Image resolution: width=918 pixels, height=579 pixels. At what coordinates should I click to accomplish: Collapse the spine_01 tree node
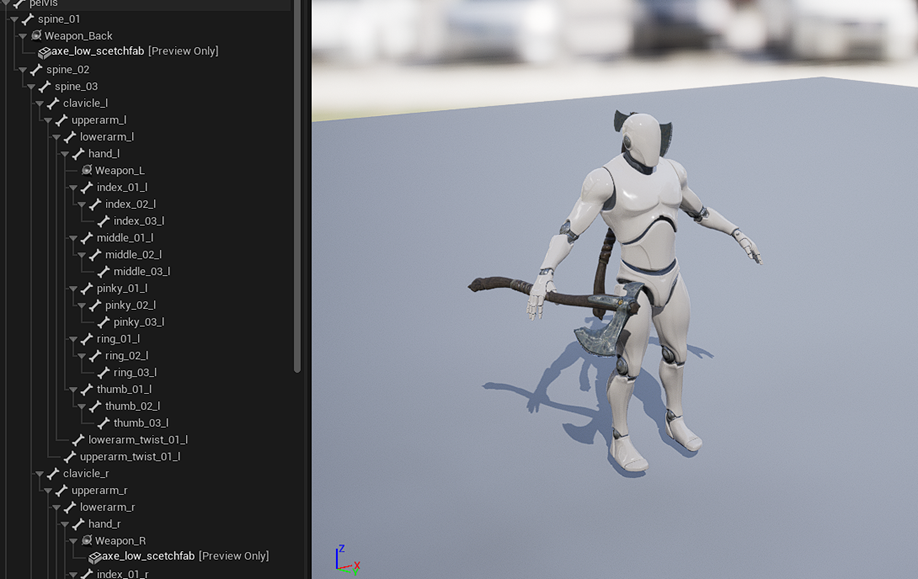14,20
